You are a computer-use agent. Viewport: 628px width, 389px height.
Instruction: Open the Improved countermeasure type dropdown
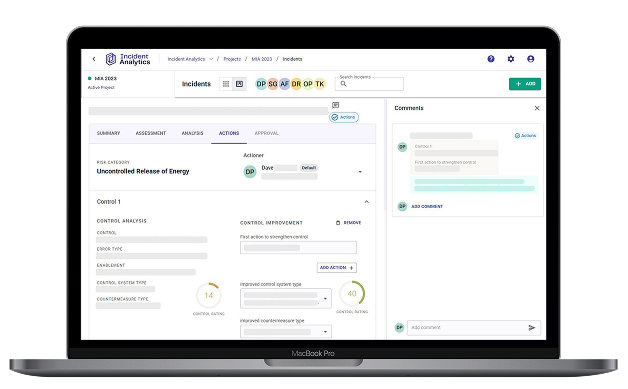pyautogui.click(x=286, y=332)
